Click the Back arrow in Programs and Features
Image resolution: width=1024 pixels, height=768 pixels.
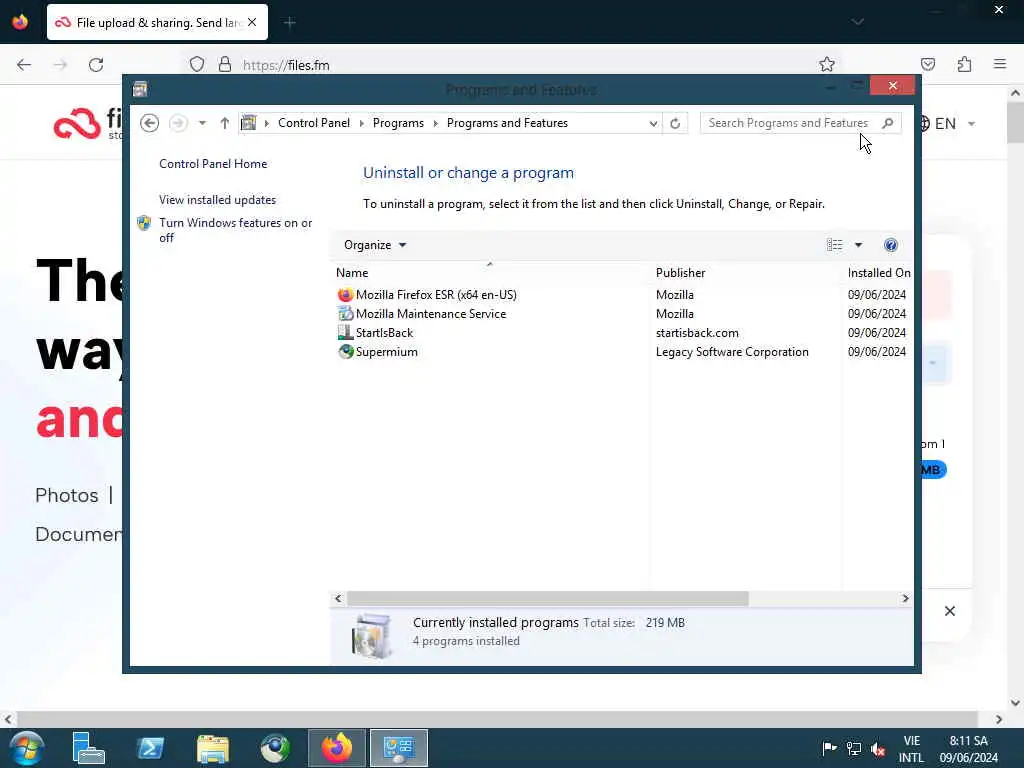[x=150, y=123]
